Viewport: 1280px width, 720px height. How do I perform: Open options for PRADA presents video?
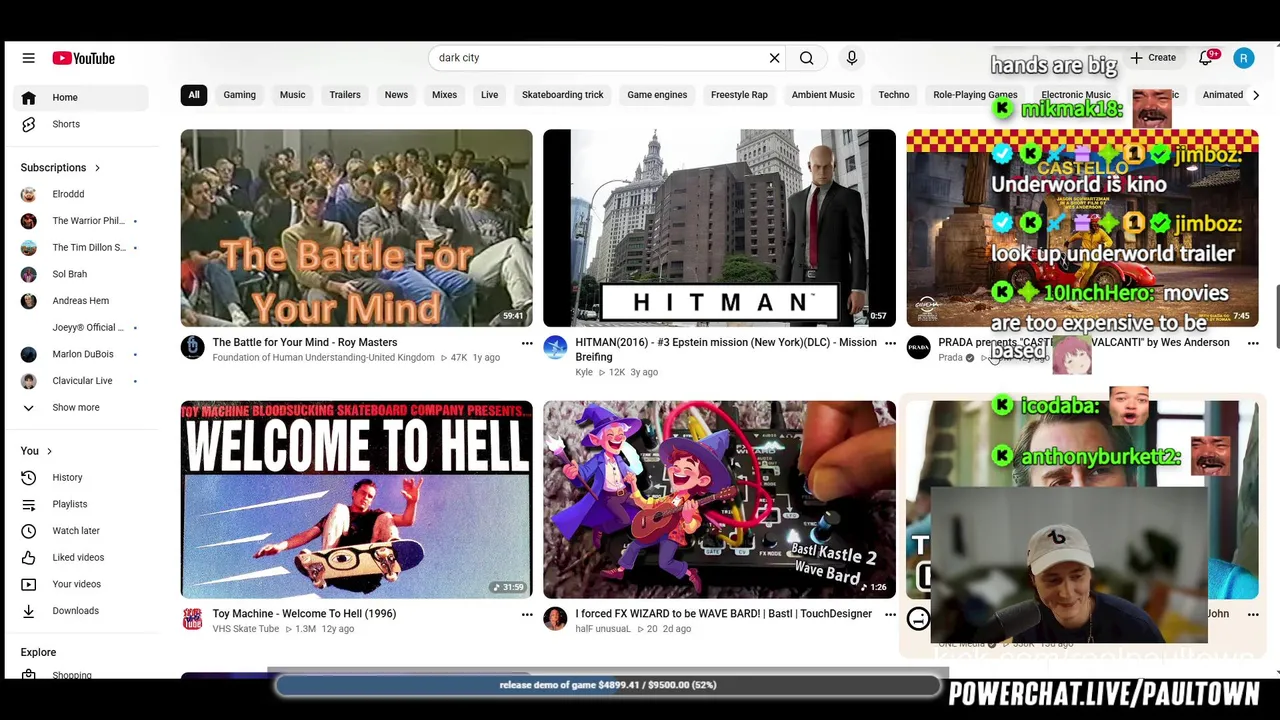pos(1253,344)
